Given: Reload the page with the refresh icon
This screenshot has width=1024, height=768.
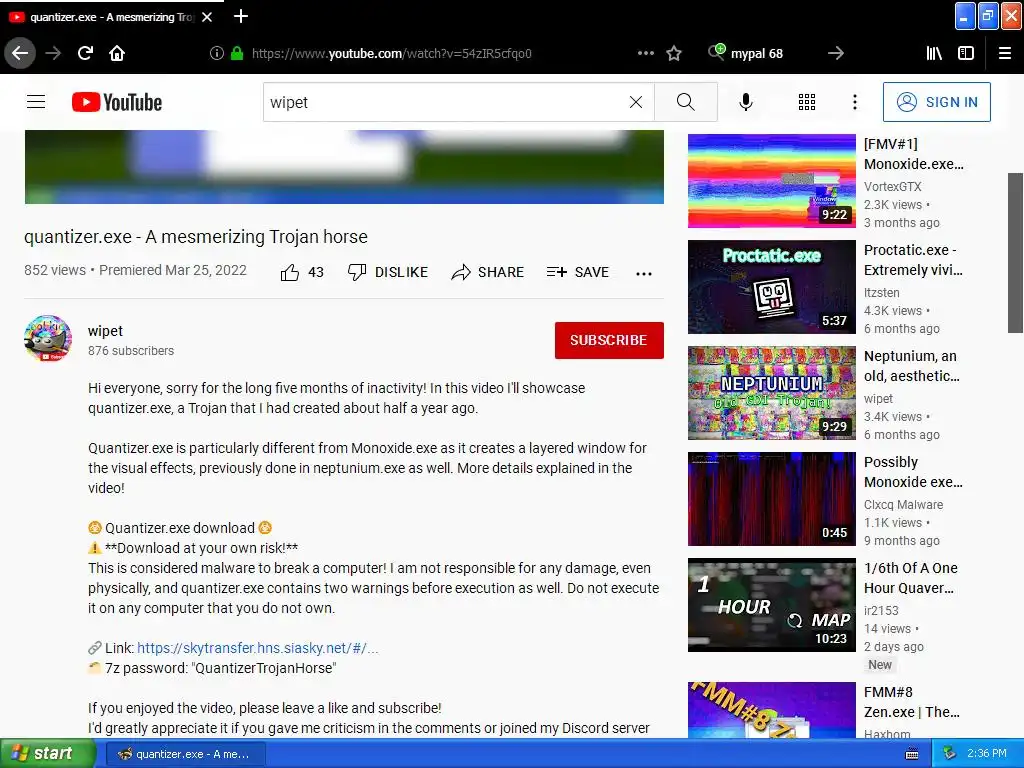Looking at the screenshot, I should pyautogui.click(x=85, y=54).
